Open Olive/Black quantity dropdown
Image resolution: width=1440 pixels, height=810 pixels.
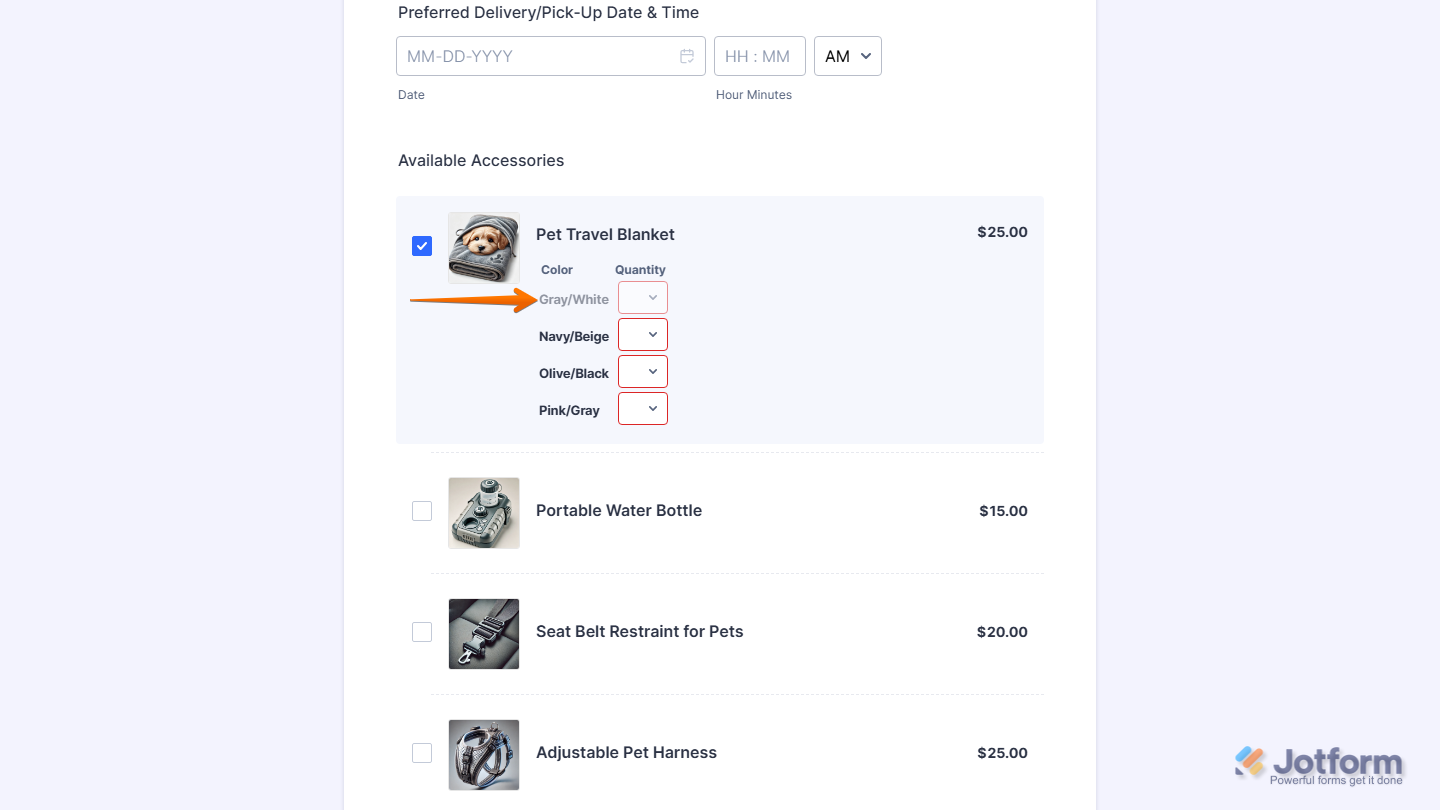643,372
